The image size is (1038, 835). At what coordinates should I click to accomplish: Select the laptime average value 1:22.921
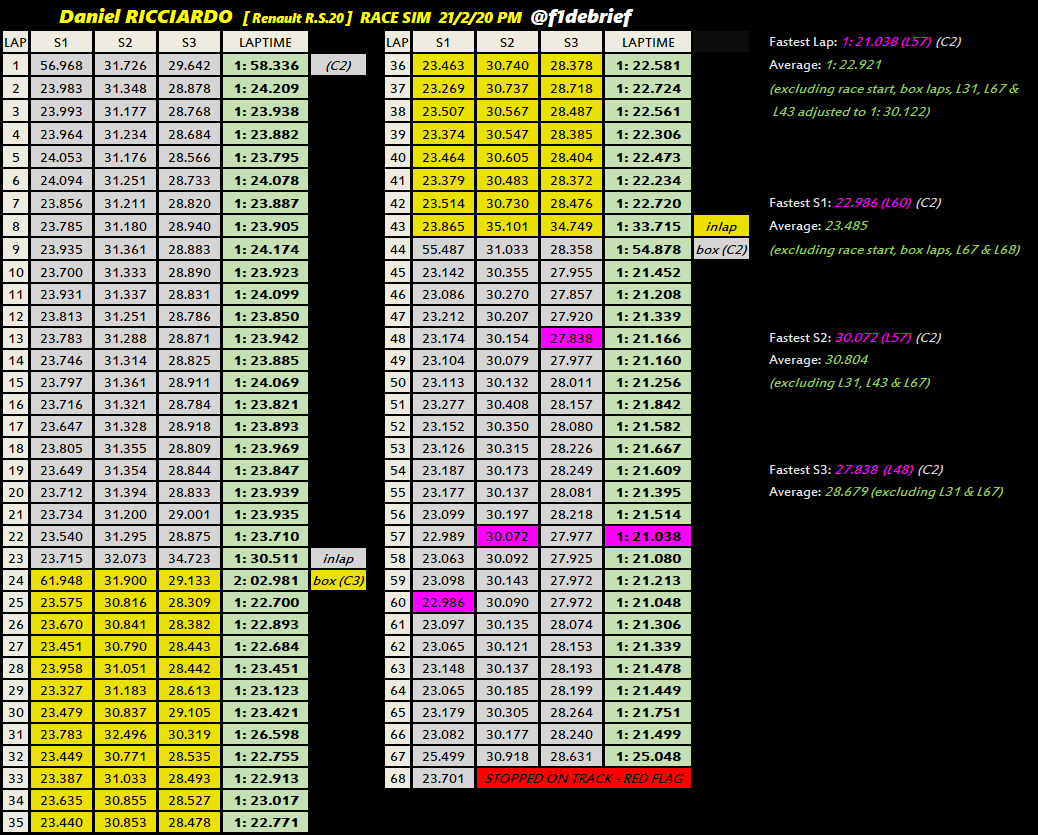[x=853, y=65]
